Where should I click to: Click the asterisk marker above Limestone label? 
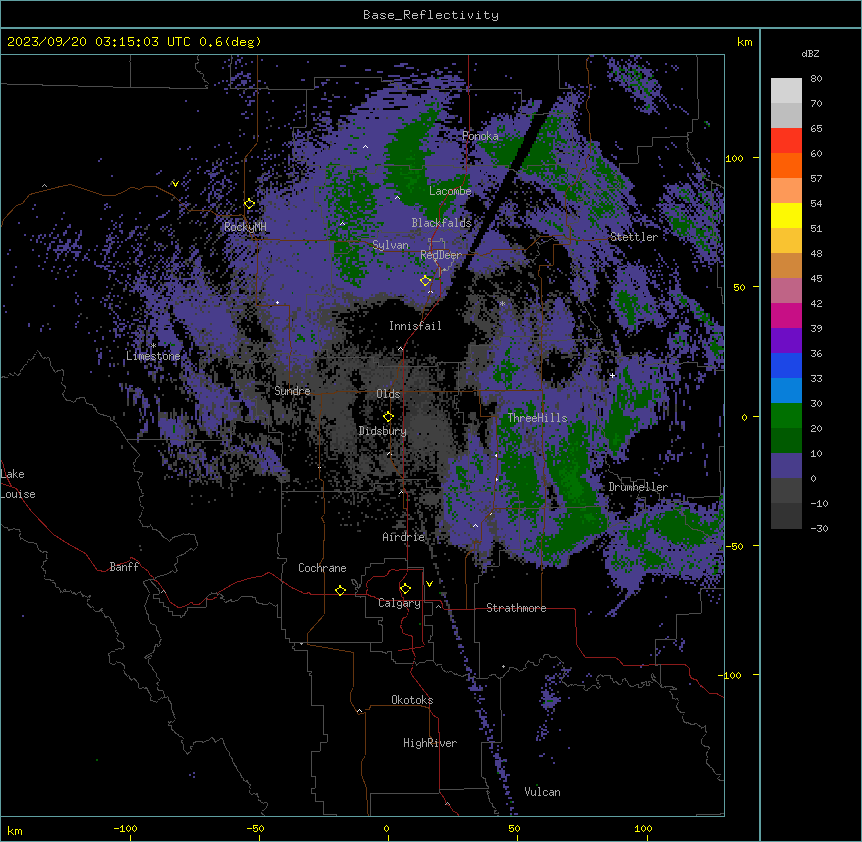(153, 346)
